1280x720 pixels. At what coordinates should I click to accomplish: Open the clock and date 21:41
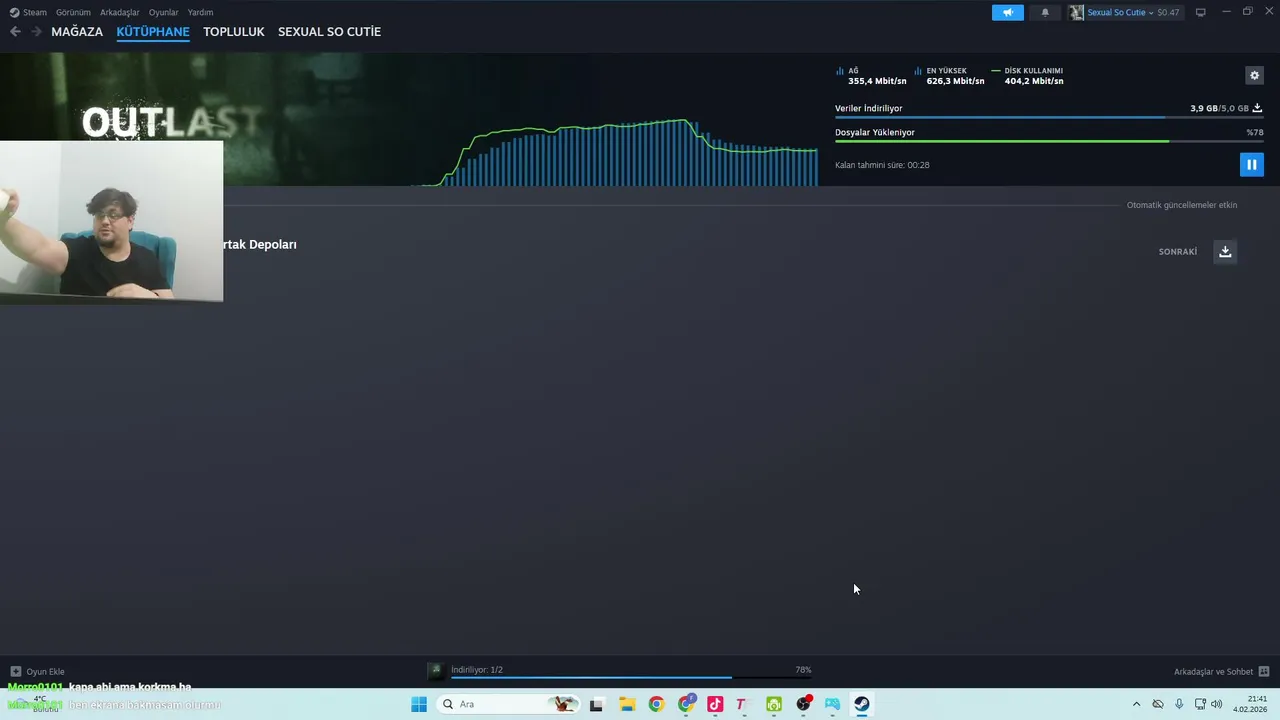pyautogui.click(x=1251, y=704)
